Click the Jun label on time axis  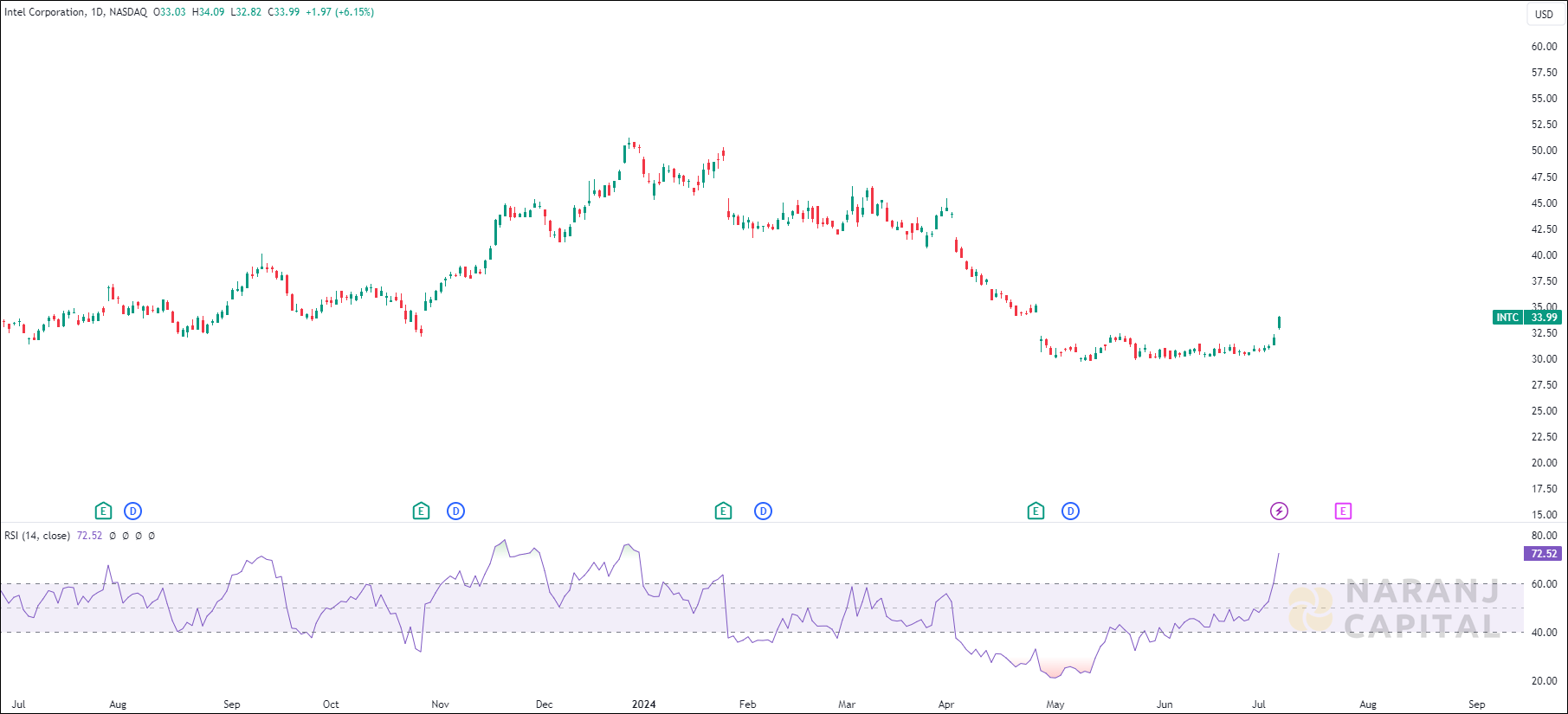(1165, 704)
